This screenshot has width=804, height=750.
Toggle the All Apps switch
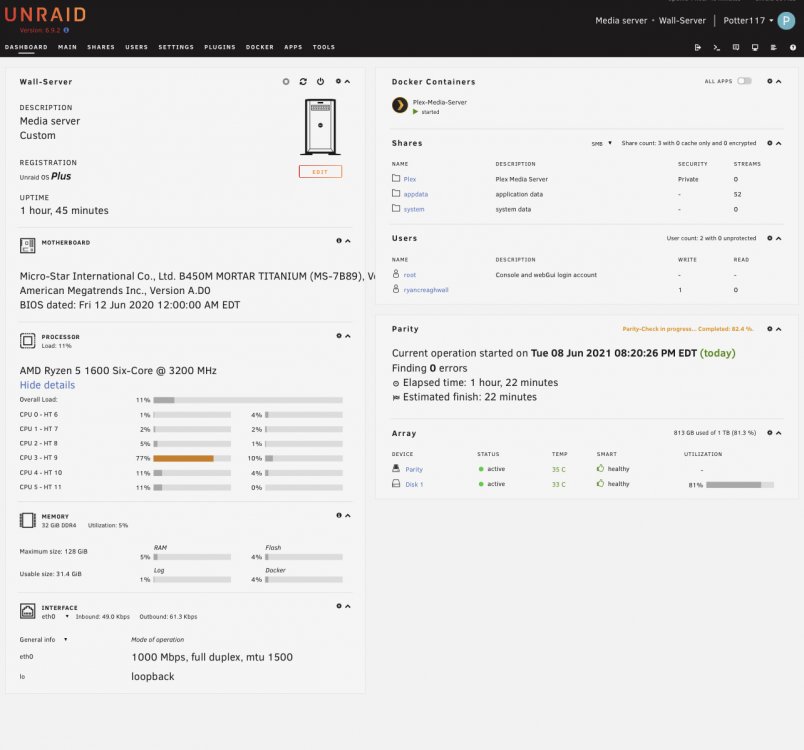pos(745,81)
